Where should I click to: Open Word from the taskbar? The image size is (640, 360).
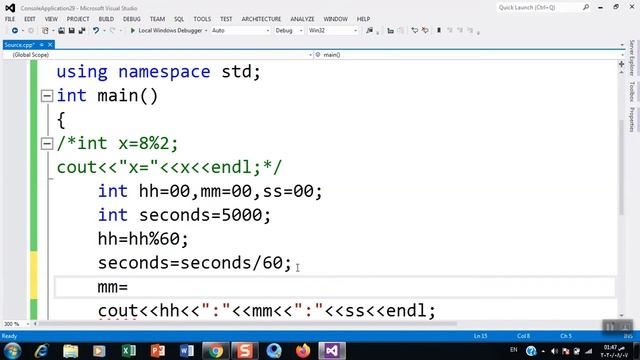pos(187,351)
